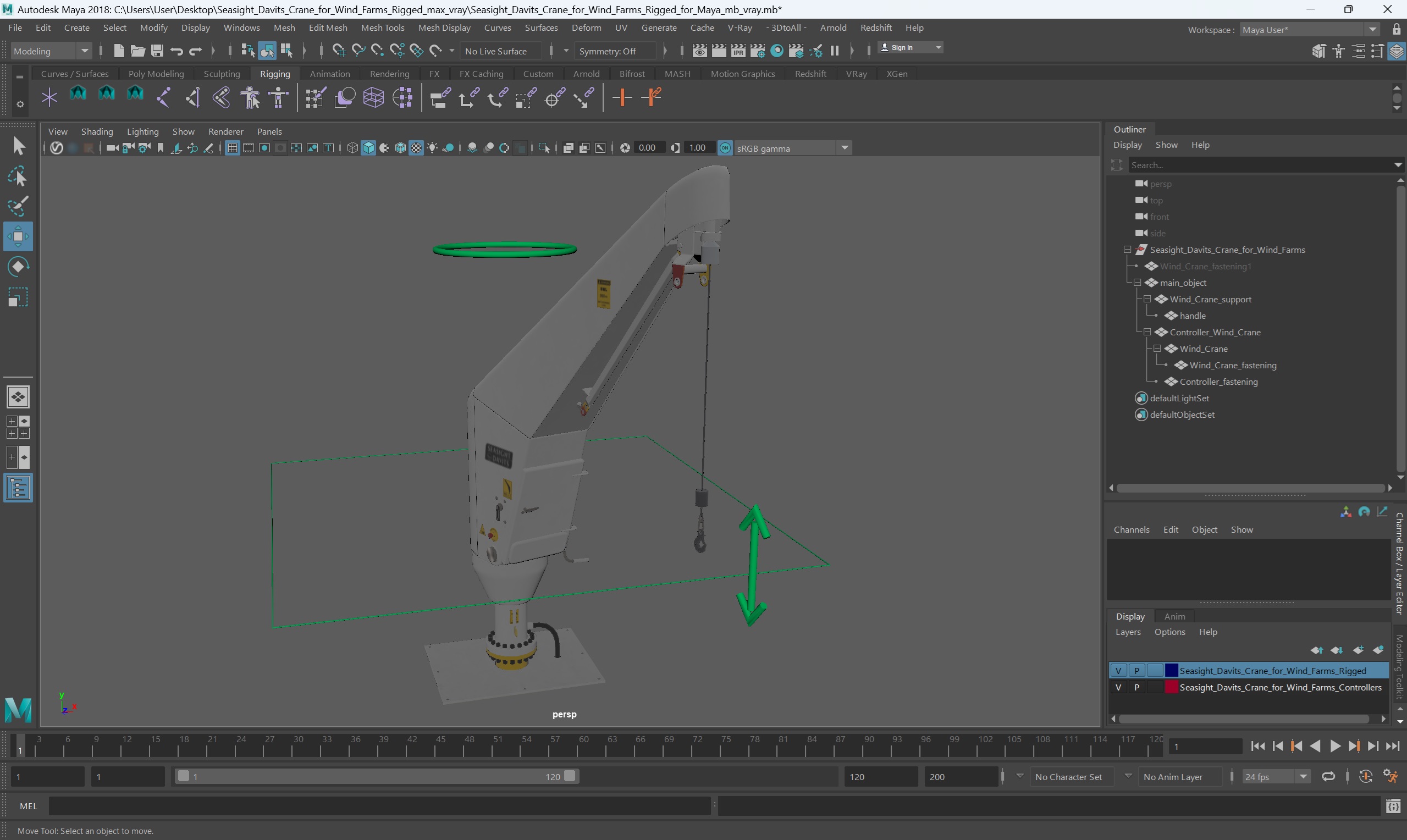Collapse the Controller_Wind_Crane node

[1147, 332]
